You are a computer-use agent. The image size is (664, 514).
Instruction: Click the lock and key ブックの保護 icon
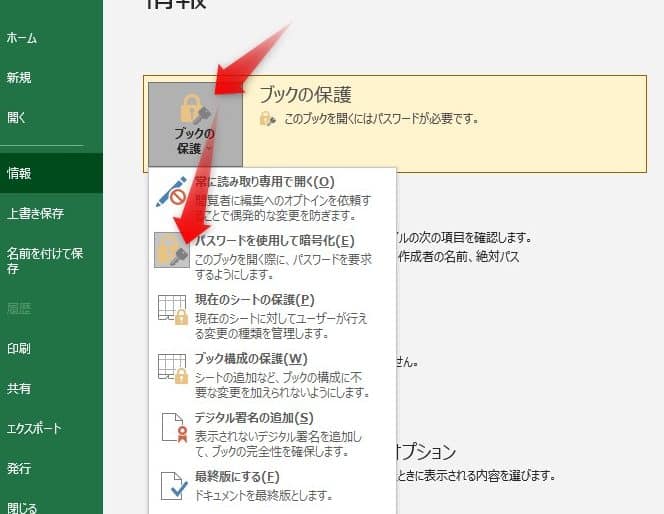195,108
